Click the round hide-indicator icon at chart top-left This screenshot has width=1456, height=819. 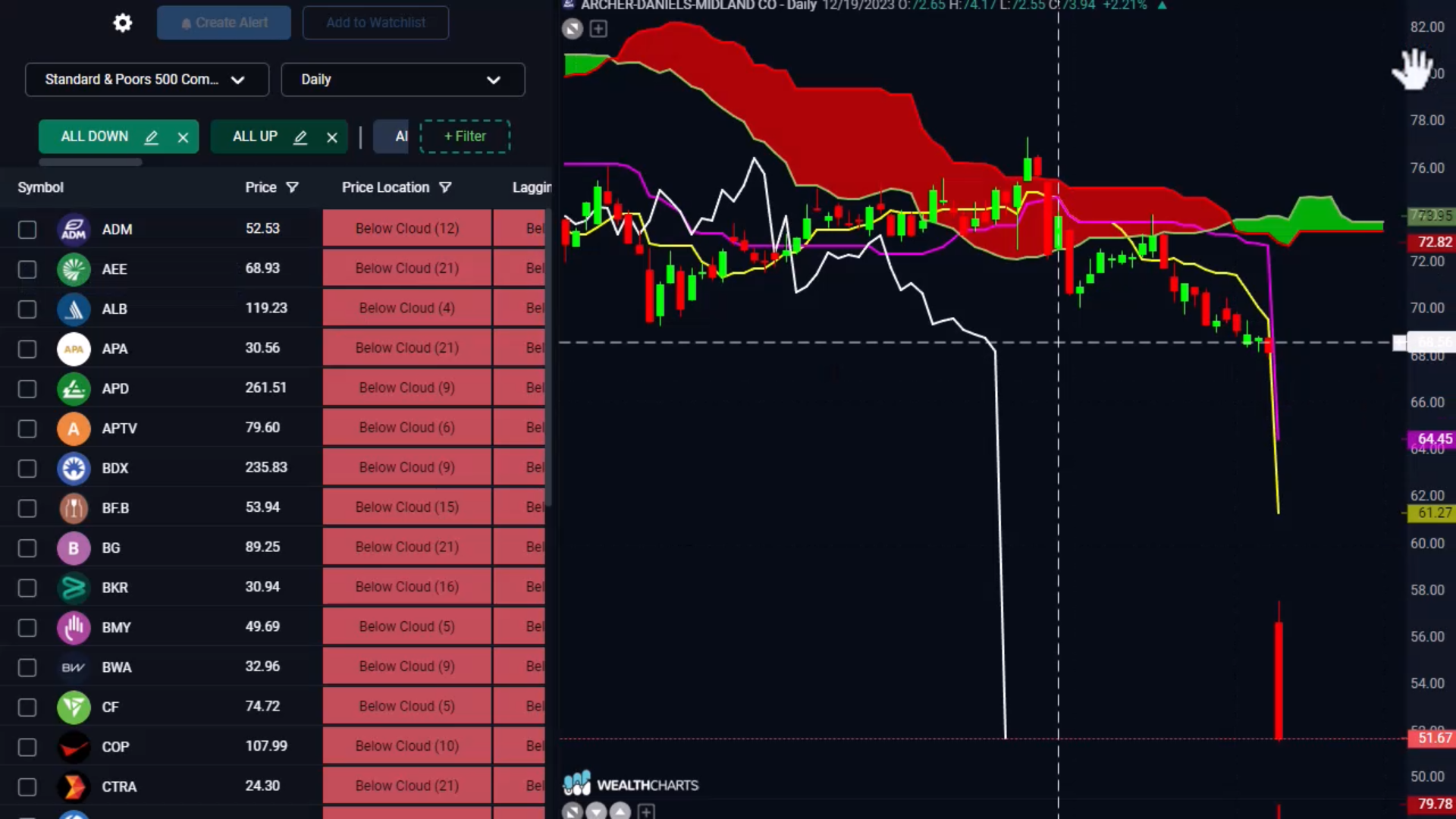(573, 29)
